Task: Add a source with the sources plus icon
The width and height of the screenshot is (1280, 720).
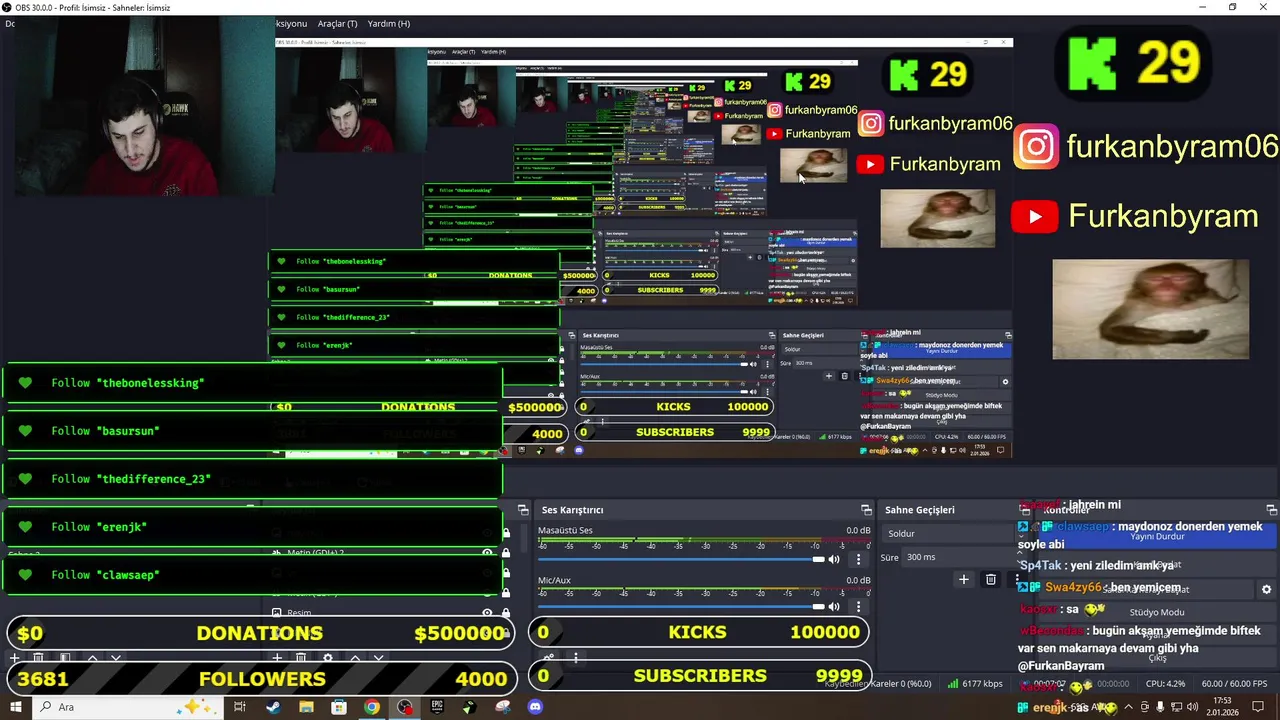Action: (x=277, y=658)
